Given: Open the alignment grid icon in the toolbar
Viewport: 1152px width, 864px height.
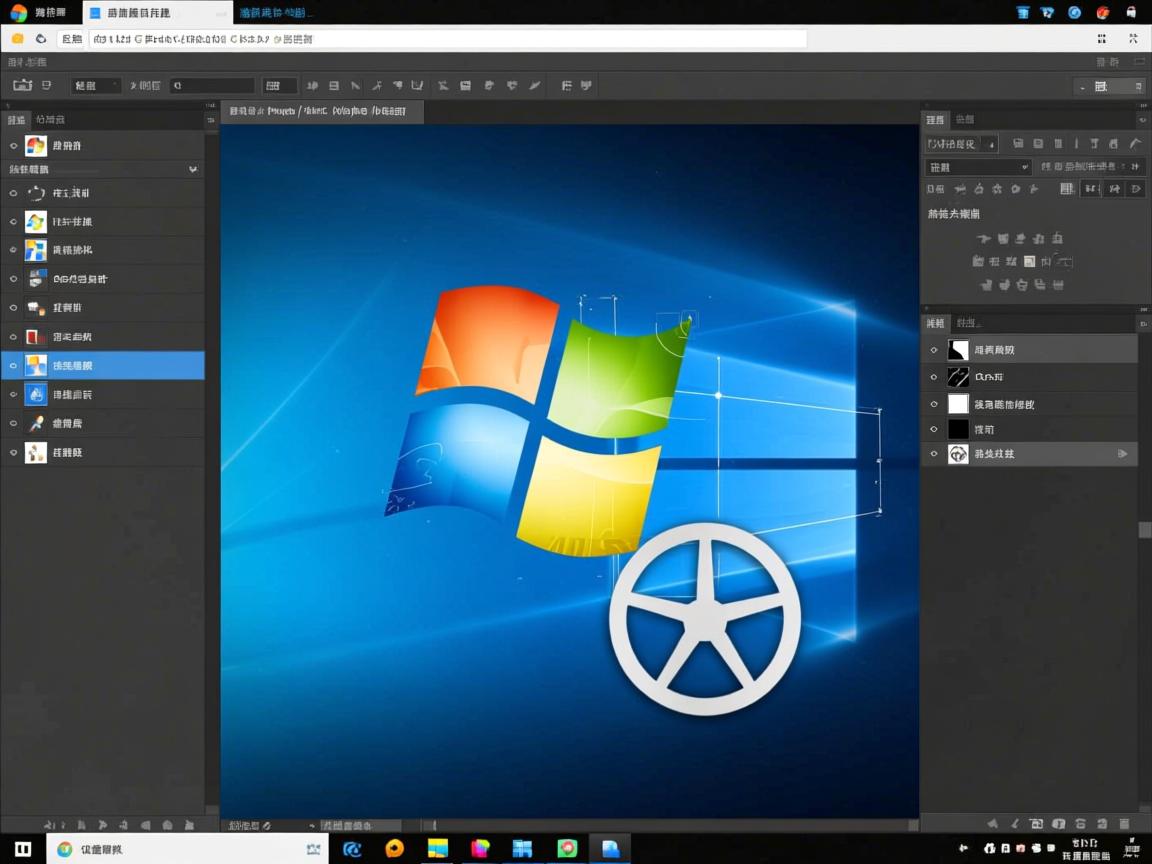Looking at the screenshot, I should [277, 85].
